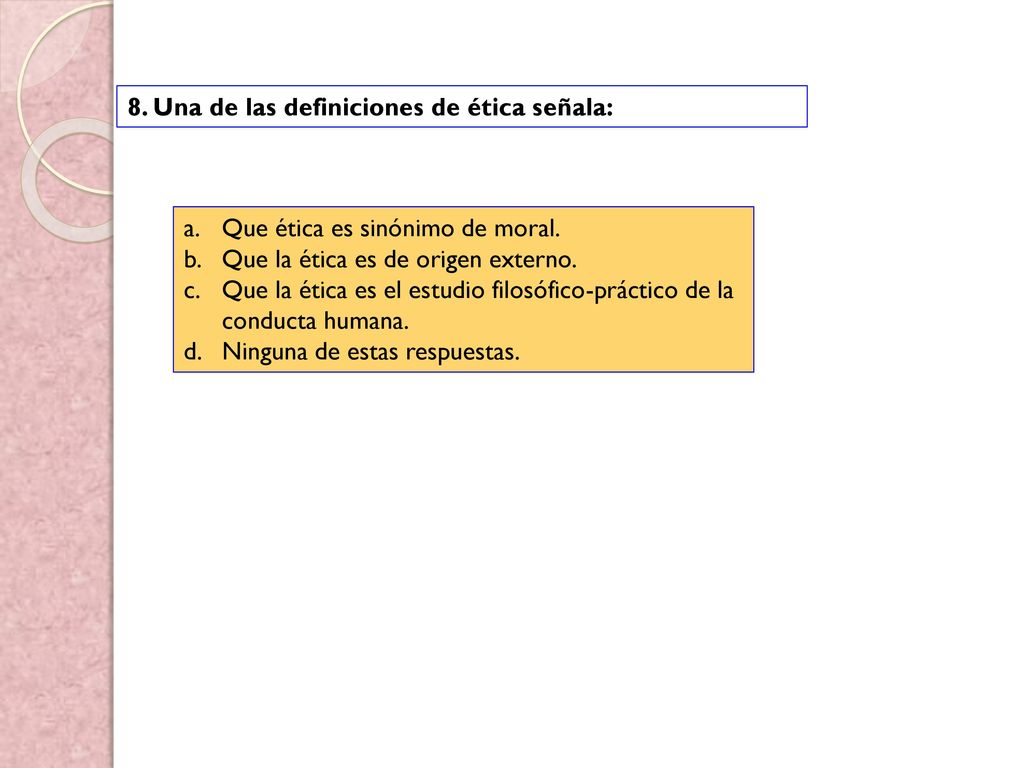This screenshot has height=768, width=1024.
Task: Click the 'conducta humana.' continuation line
Action: tap(315, 321)
